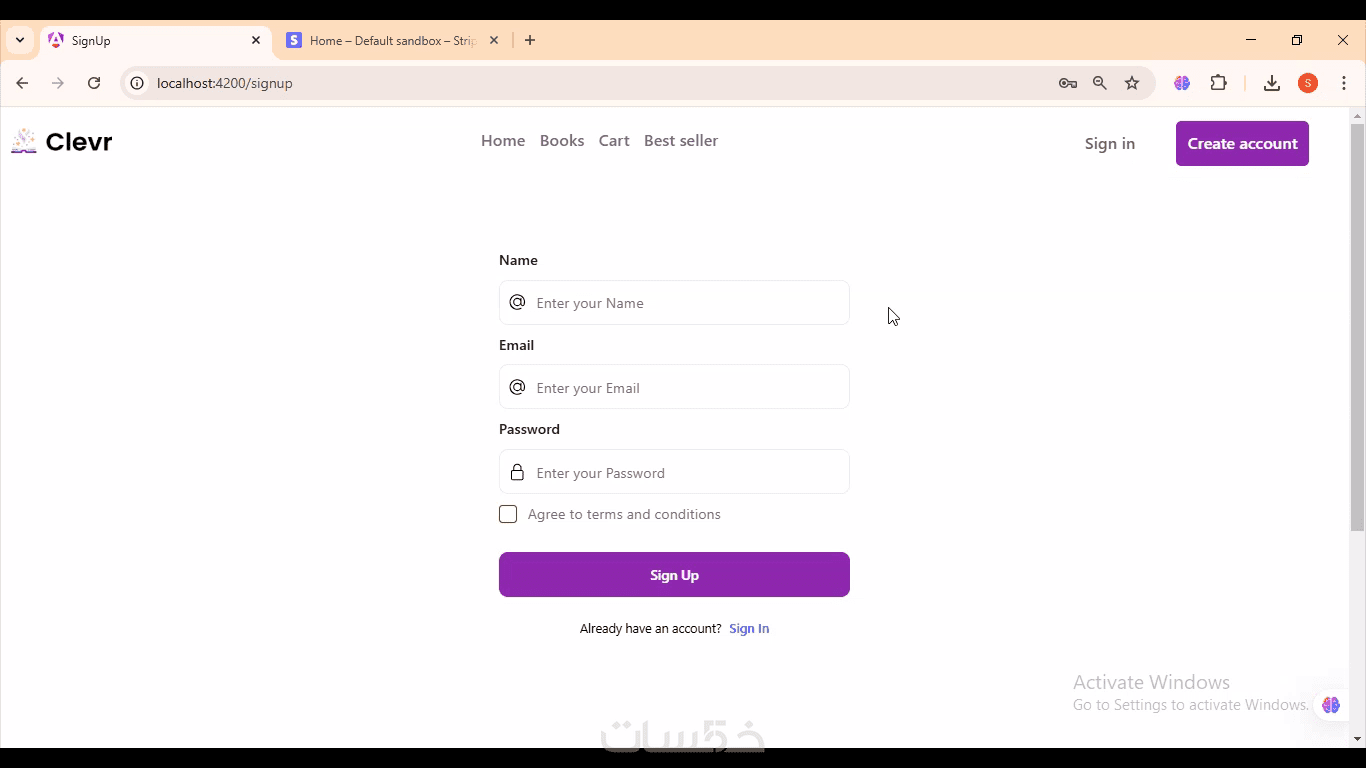Click the bookmark star icon
1366x768 pixels.
pyautogui.click(x=1132, y=83)
